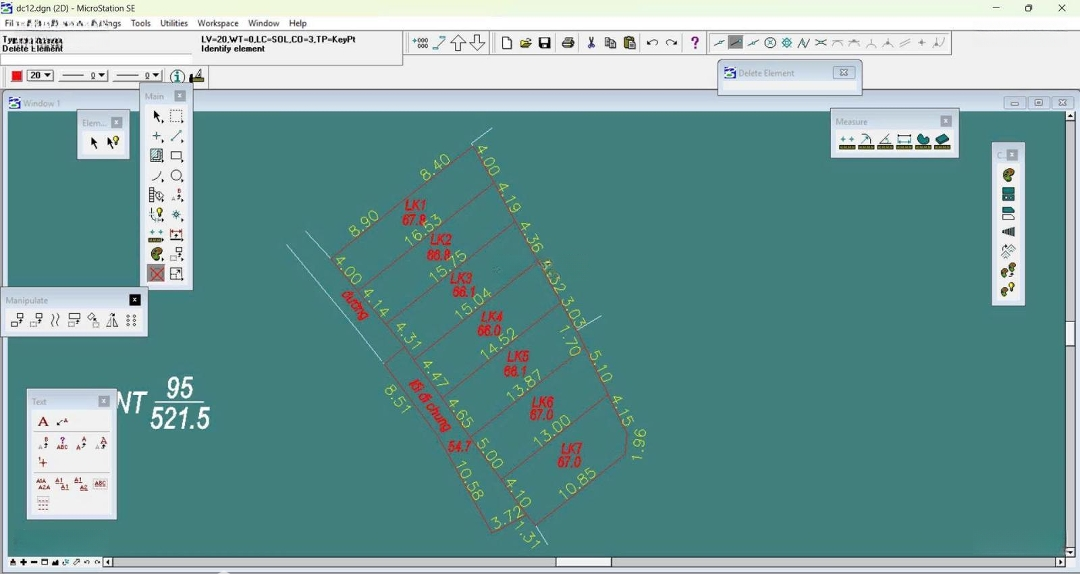Open the active level 20 dropdown

point(40,76)
